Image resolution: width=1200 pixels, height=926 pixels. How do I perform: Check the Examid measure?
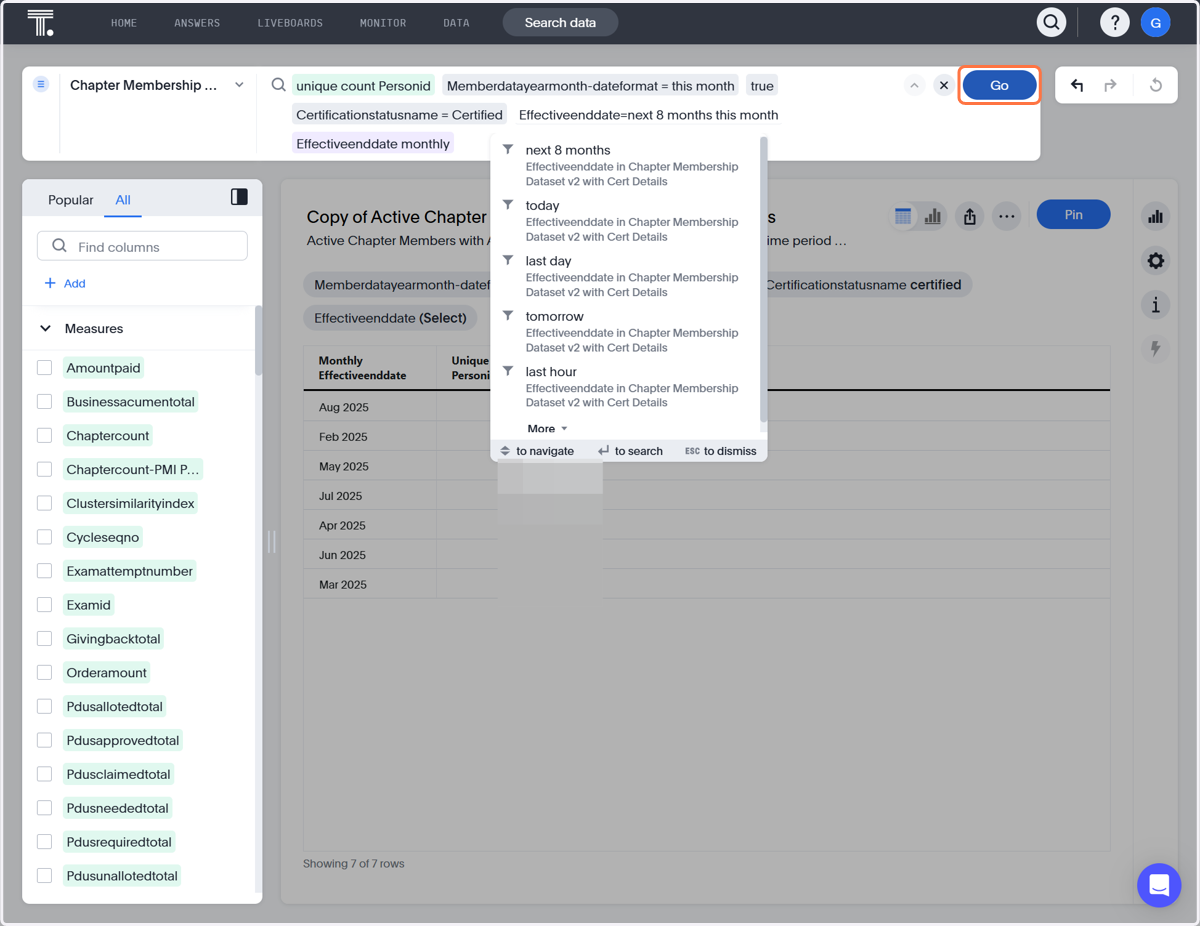pos(44,605)
